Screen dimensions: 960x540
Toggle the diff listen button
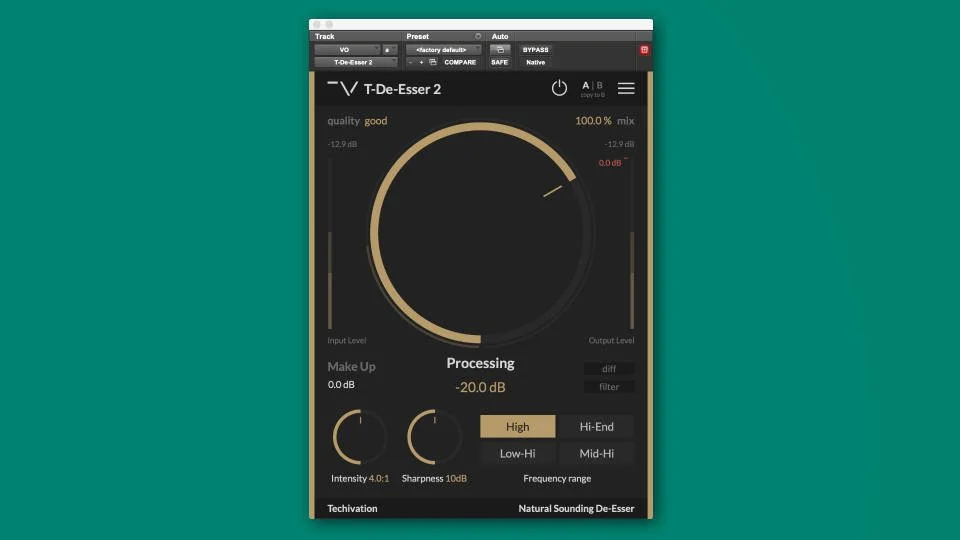tap(609, 369)
